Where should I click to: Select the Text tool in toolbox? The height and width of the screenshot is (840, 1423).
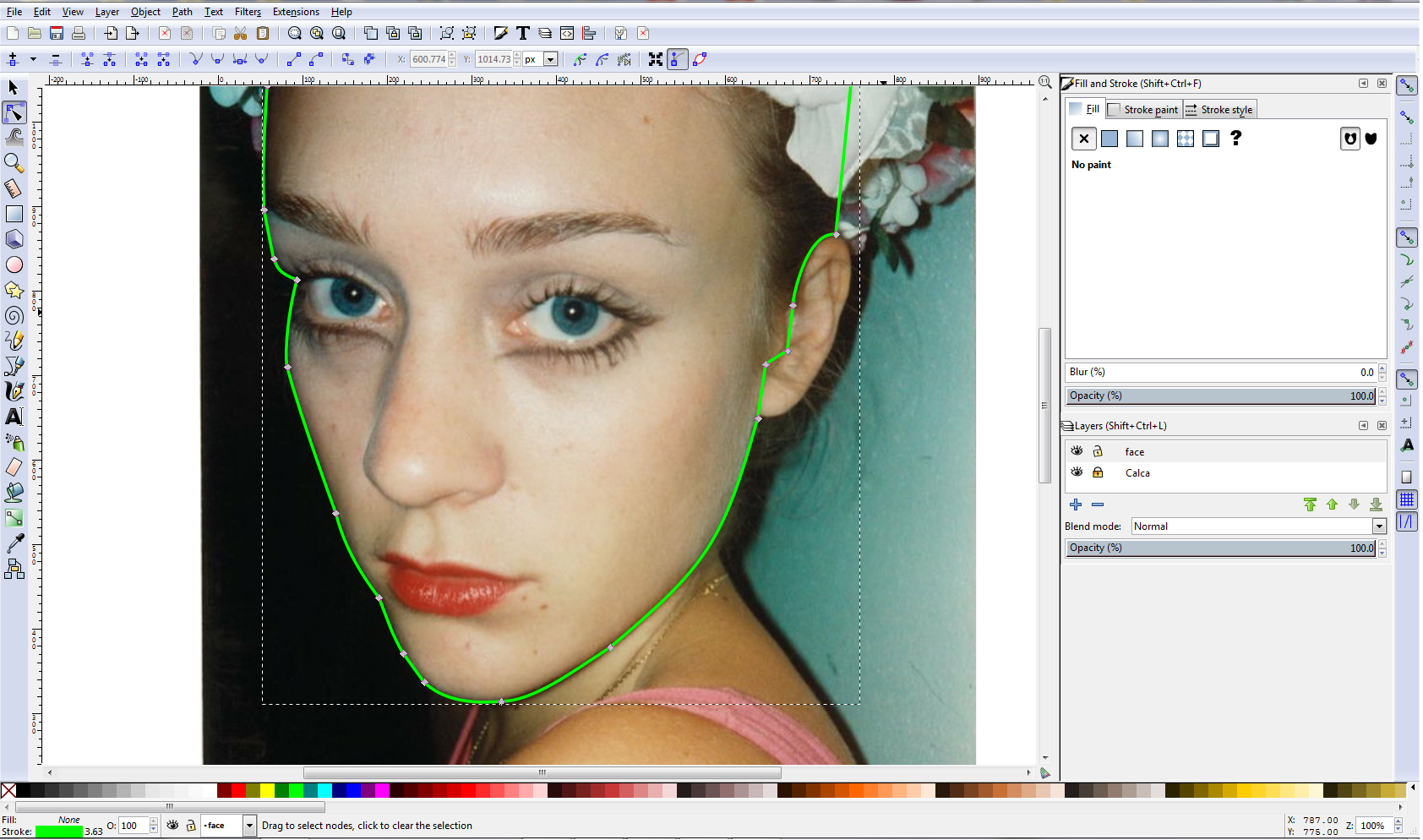click(x=14, y=417)
